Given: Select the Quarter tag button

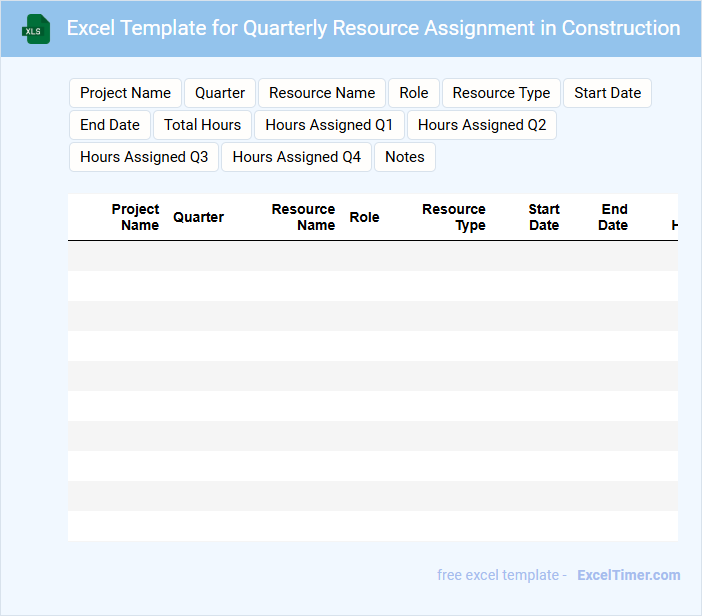Looking at the screenshot, I should coord(220,93).
